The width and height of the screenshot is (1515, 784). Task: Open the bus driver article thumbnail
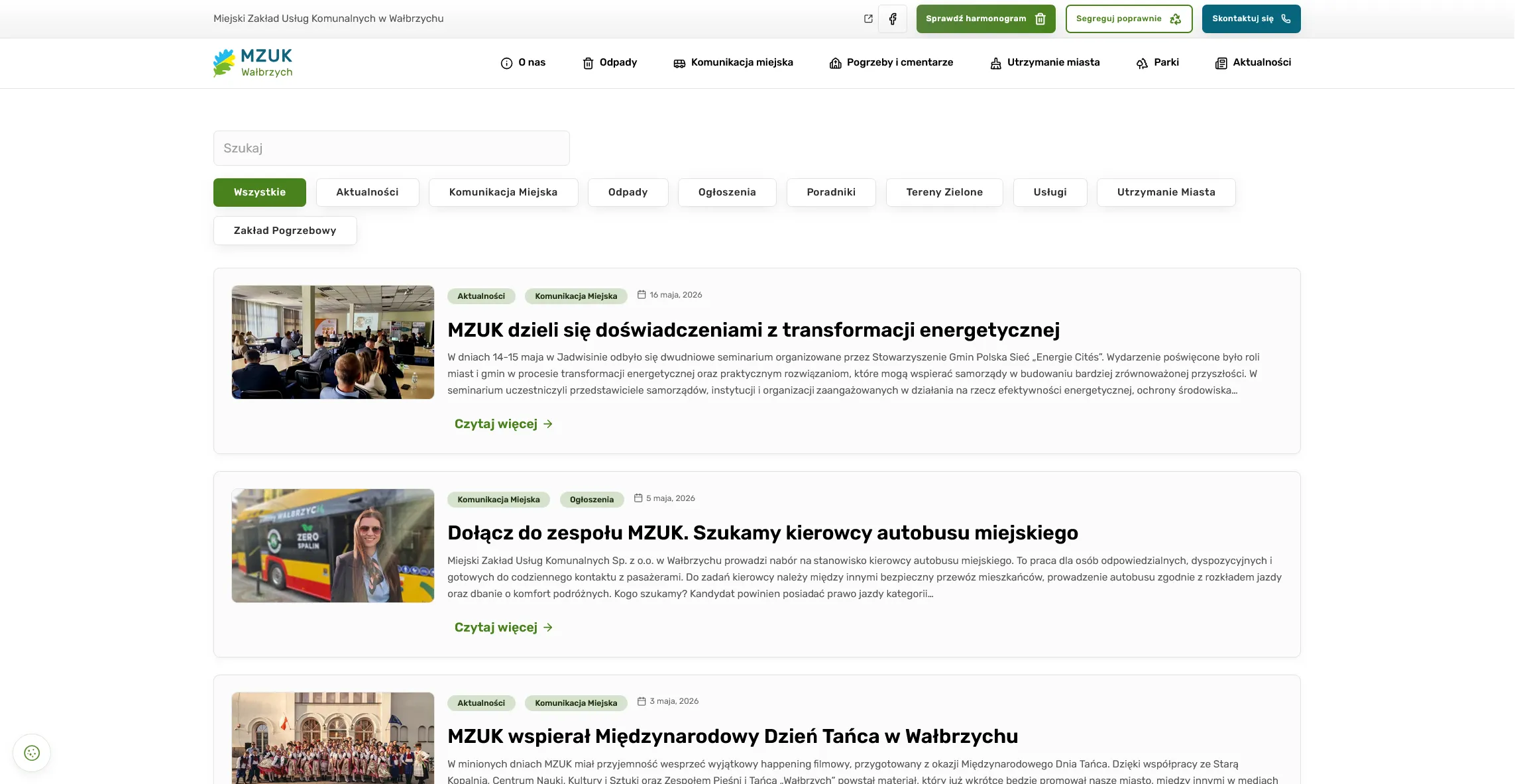tap(333, 545)
